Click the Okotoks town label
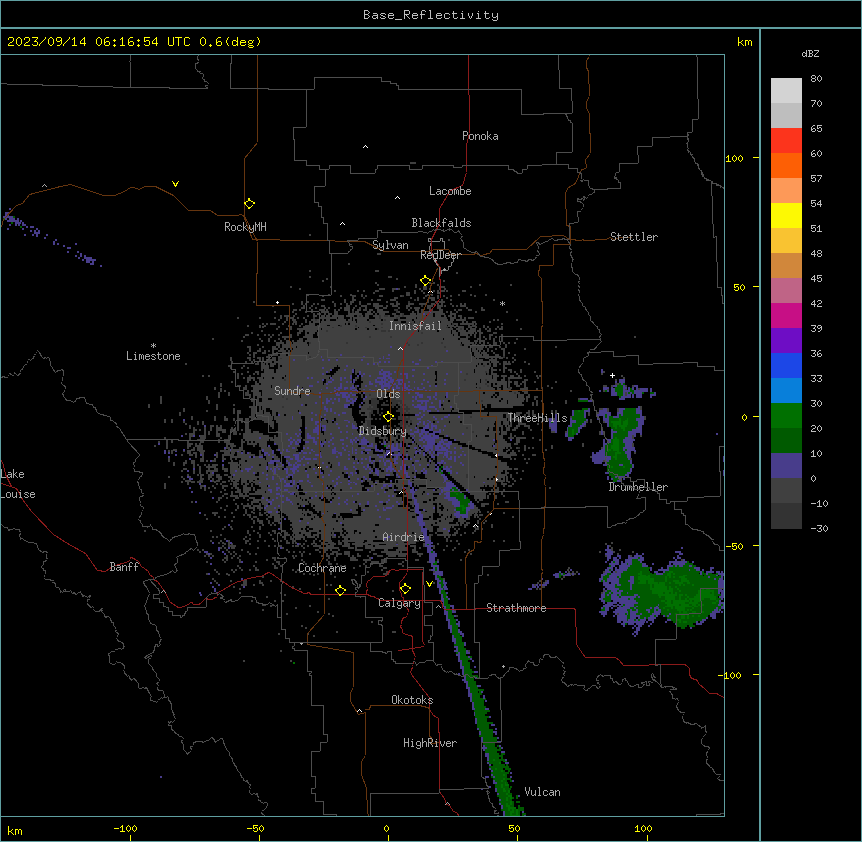 pos(412,700)
